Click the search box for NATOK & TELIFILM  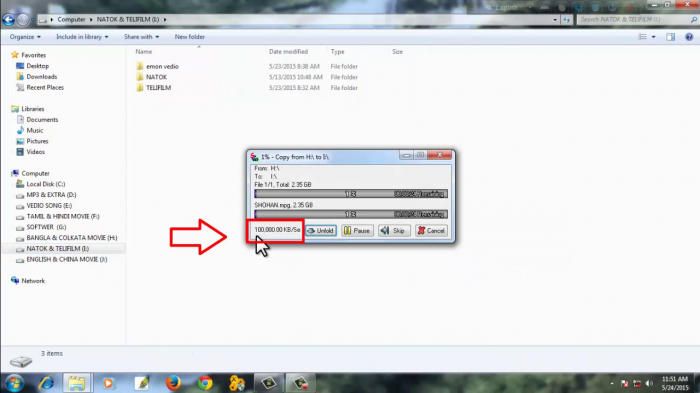tap(637, 20)
